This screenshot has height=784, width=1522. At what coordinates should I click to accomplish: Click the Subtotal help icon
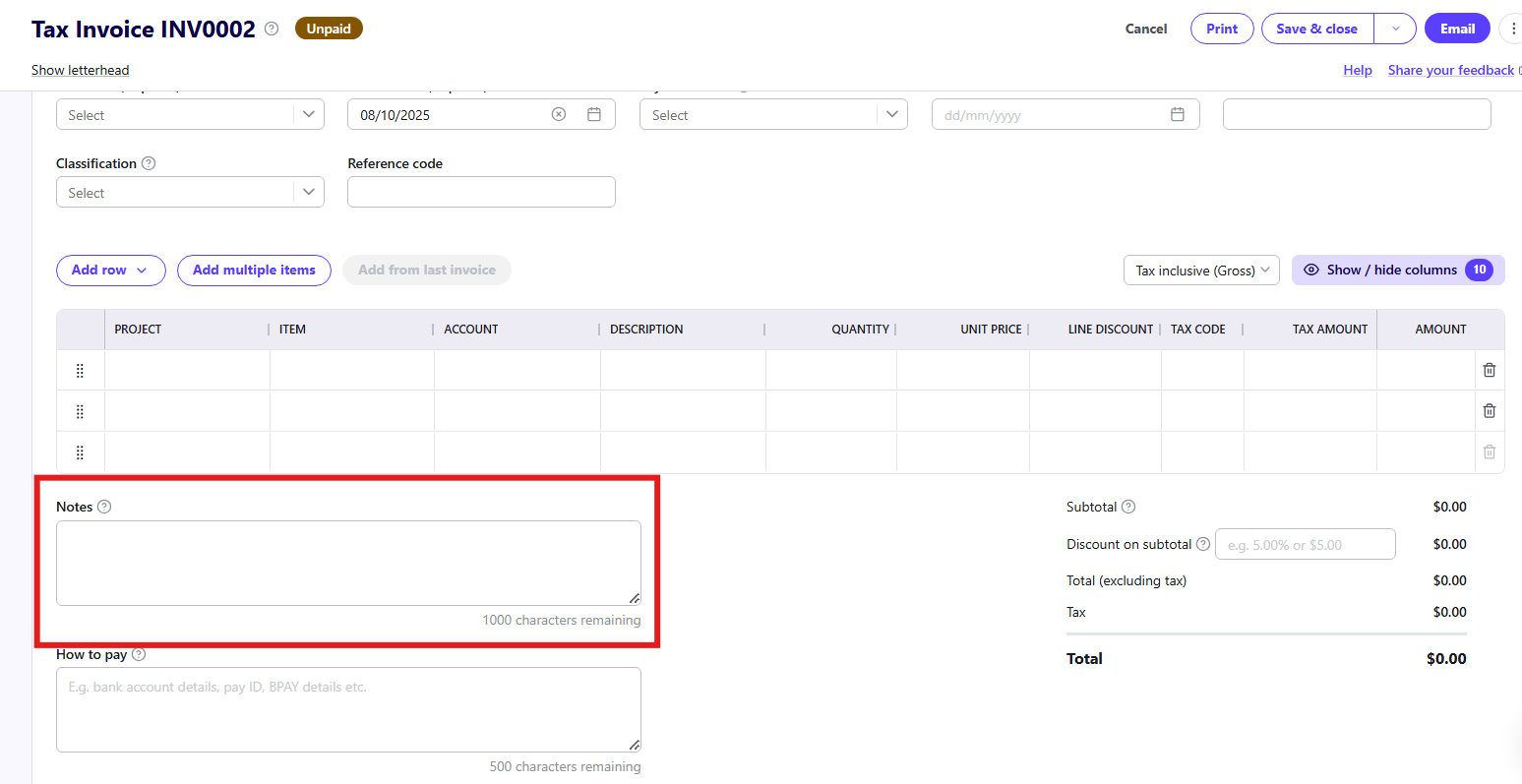[x=1128, y=507]
